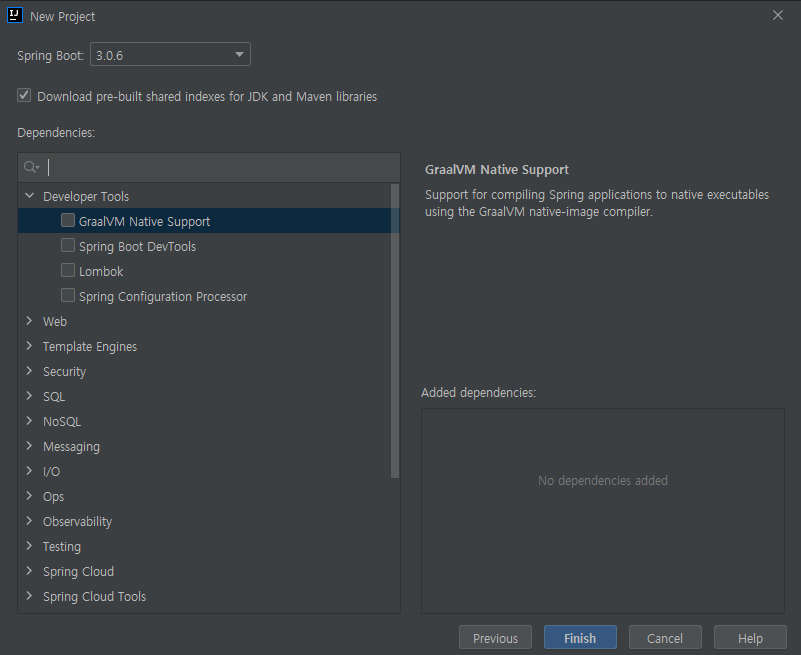Cancel the New Project wizard
801x655 pixels.
pos(665,638)
